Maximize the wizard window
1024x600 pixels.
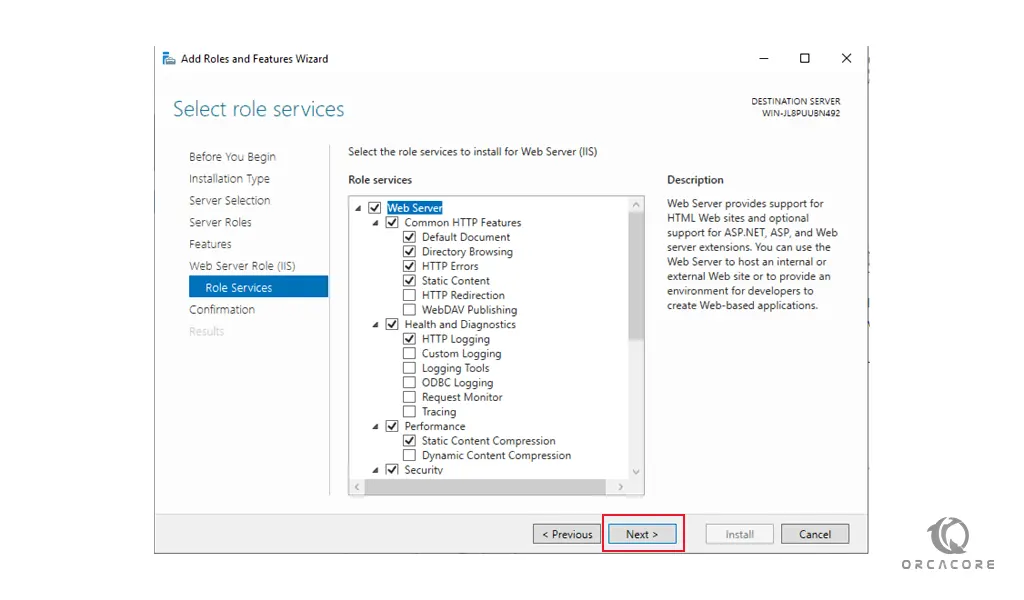pyautogui.click(x=805, y=58)
